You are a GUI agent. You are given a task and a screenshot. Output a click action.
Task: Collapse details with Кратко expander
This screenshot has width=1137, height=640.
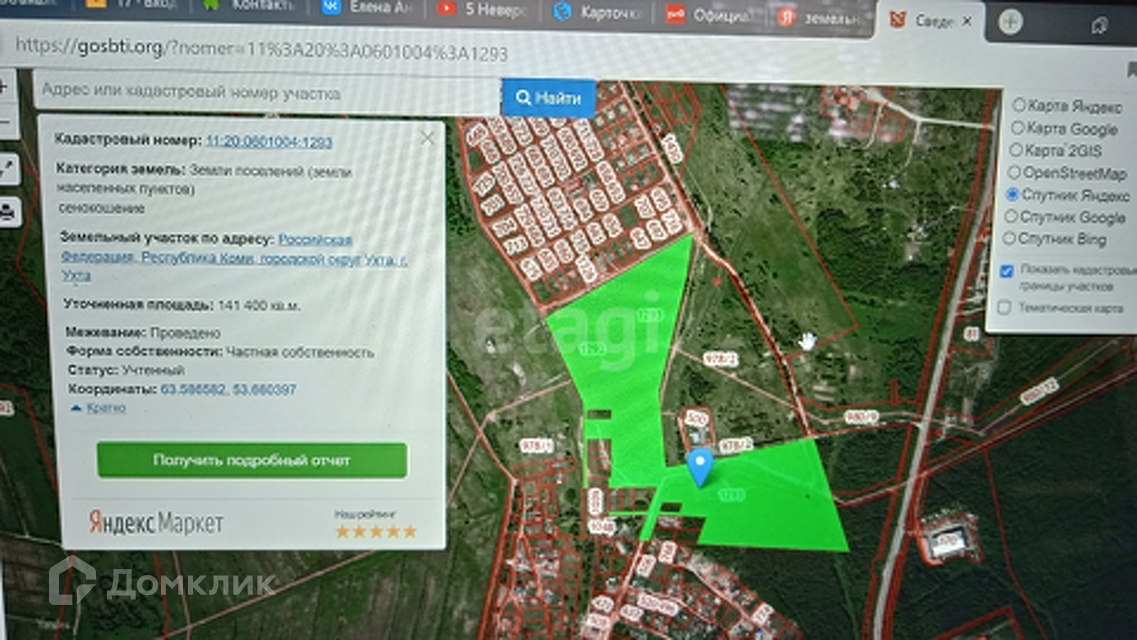click(x=98, y=408)
